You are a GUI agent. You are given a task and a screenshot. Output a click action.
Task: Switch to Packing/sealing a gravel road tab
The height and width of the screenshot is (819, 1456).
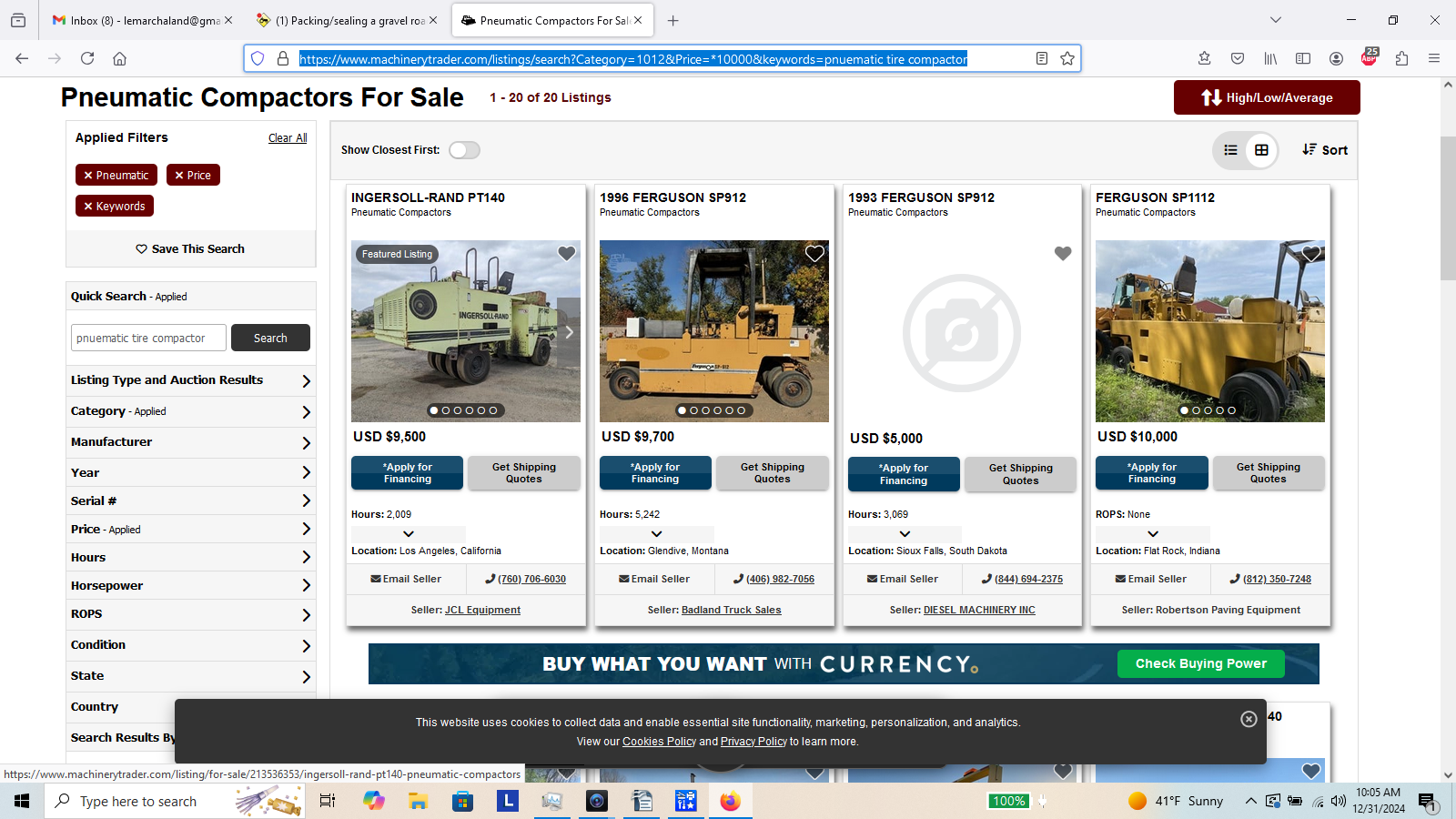[347, 20]
